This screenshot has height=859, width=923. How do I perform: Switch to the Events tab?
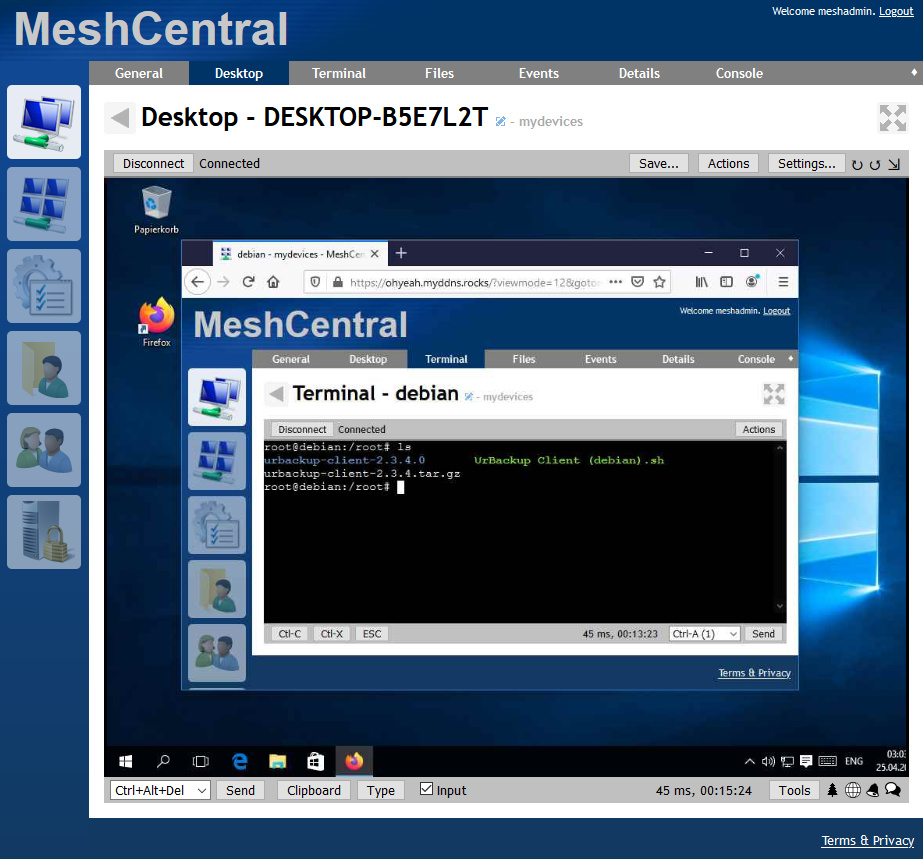click(539, 73)
